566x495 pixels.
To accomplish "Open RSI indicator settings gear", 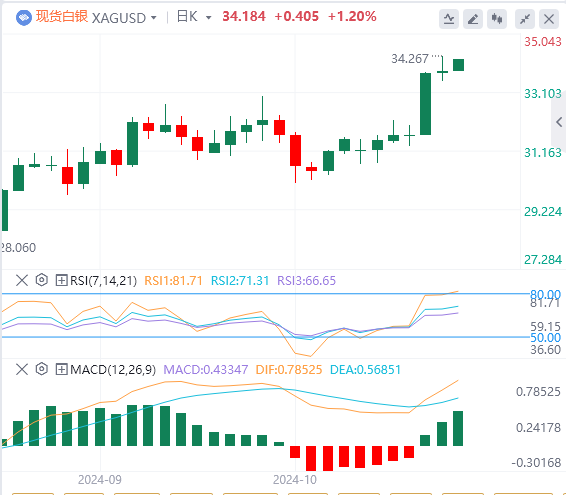I will tap(42, 280).
